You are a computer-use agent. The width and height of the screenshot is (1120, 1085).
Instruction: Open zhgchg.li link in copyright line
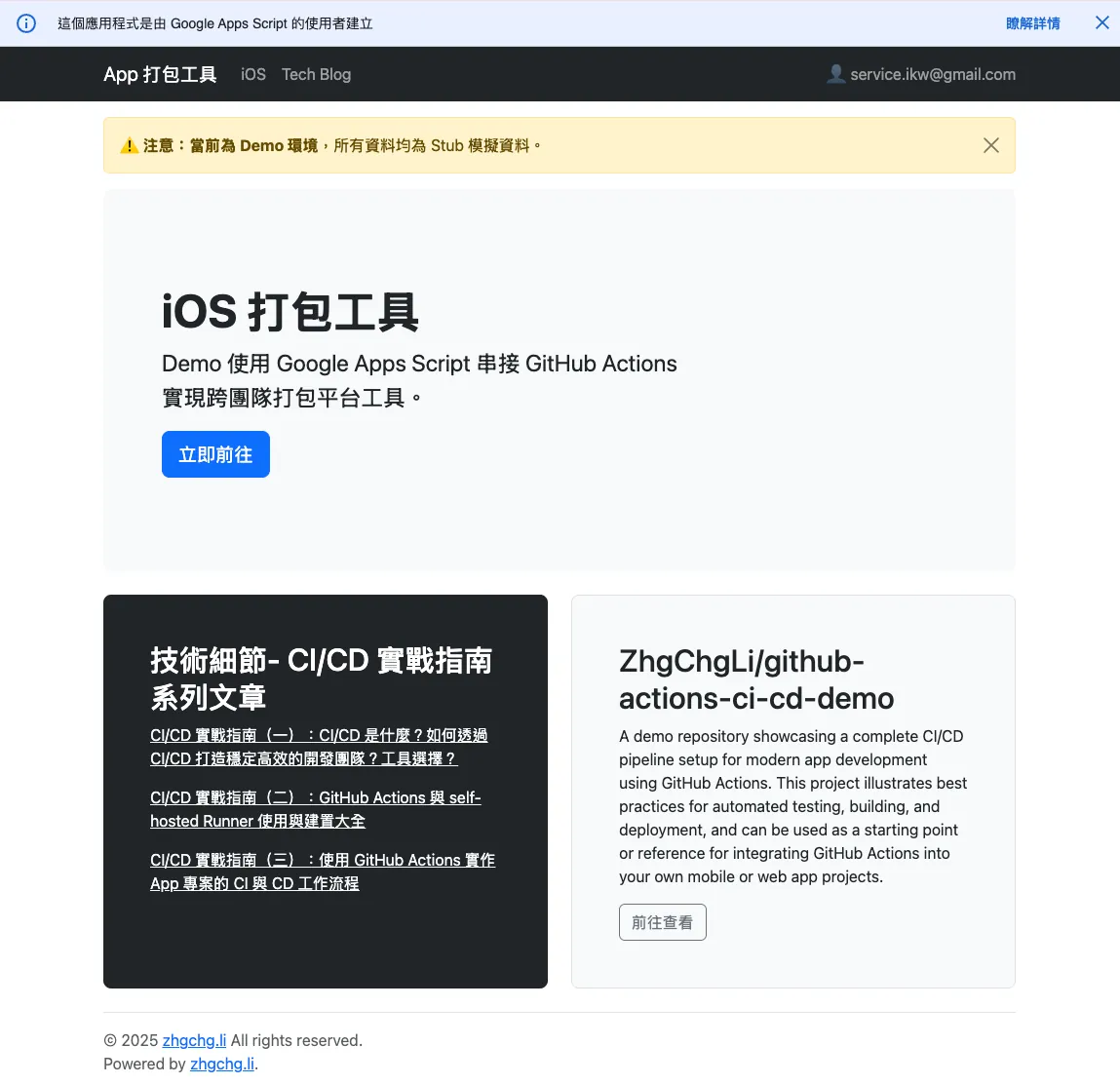coord(194,1040)
